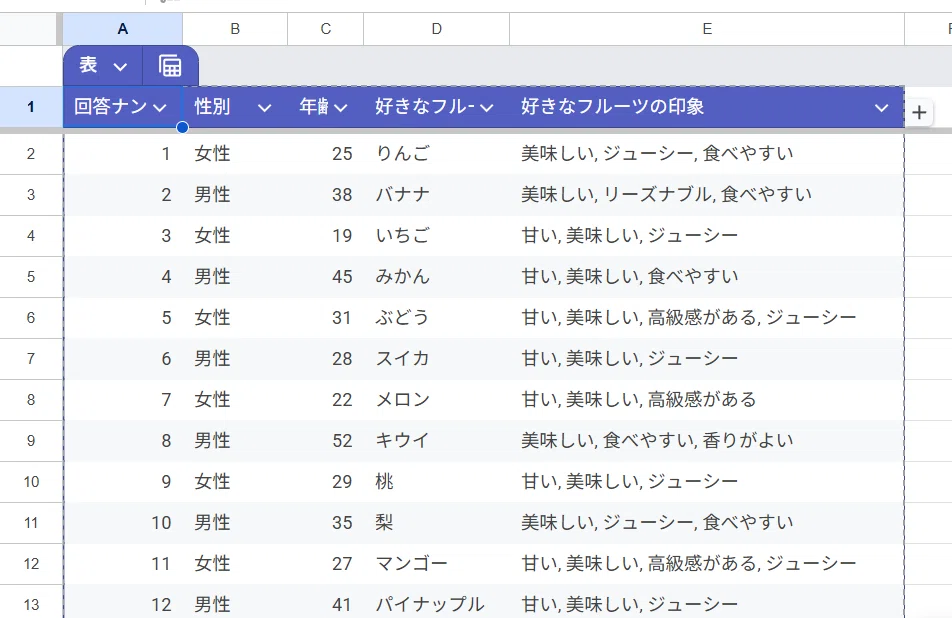Image resolution: width=952 pixels, height=618 pixels.
Task: Select row 2 header number
Action: click(30, 154)
